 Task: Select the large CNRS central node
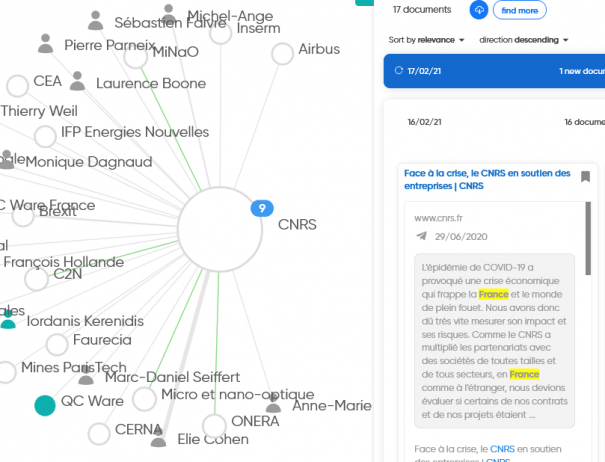pos(220,229)
